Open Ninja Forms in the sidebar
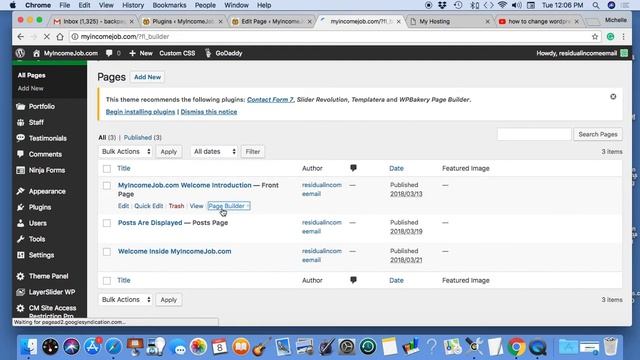 click(x=47, y=170)
